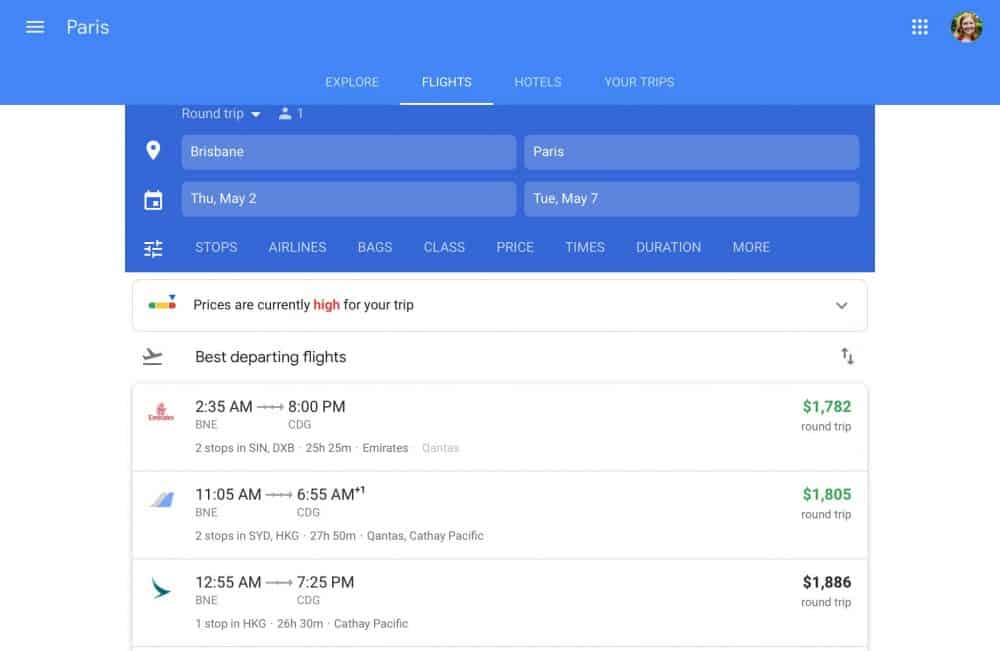Viewport: 1000px width, 651px height.
Task: Click the sort arrows icon
Action: [x=847, y=356]
